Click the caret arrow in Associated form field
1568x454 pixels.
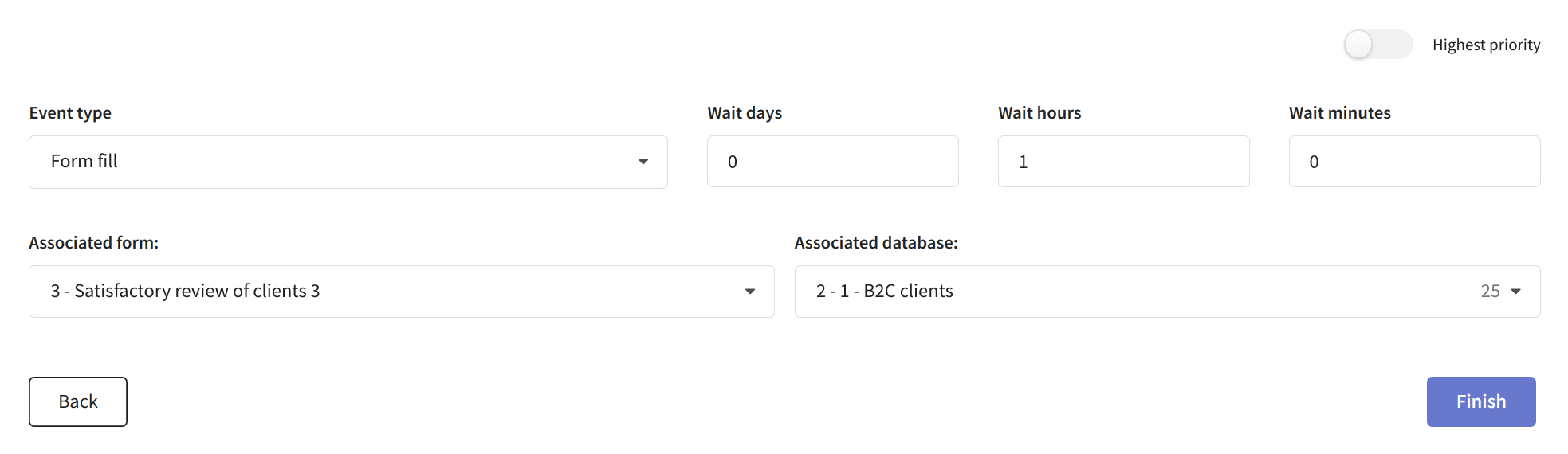(x=750, y=292)
